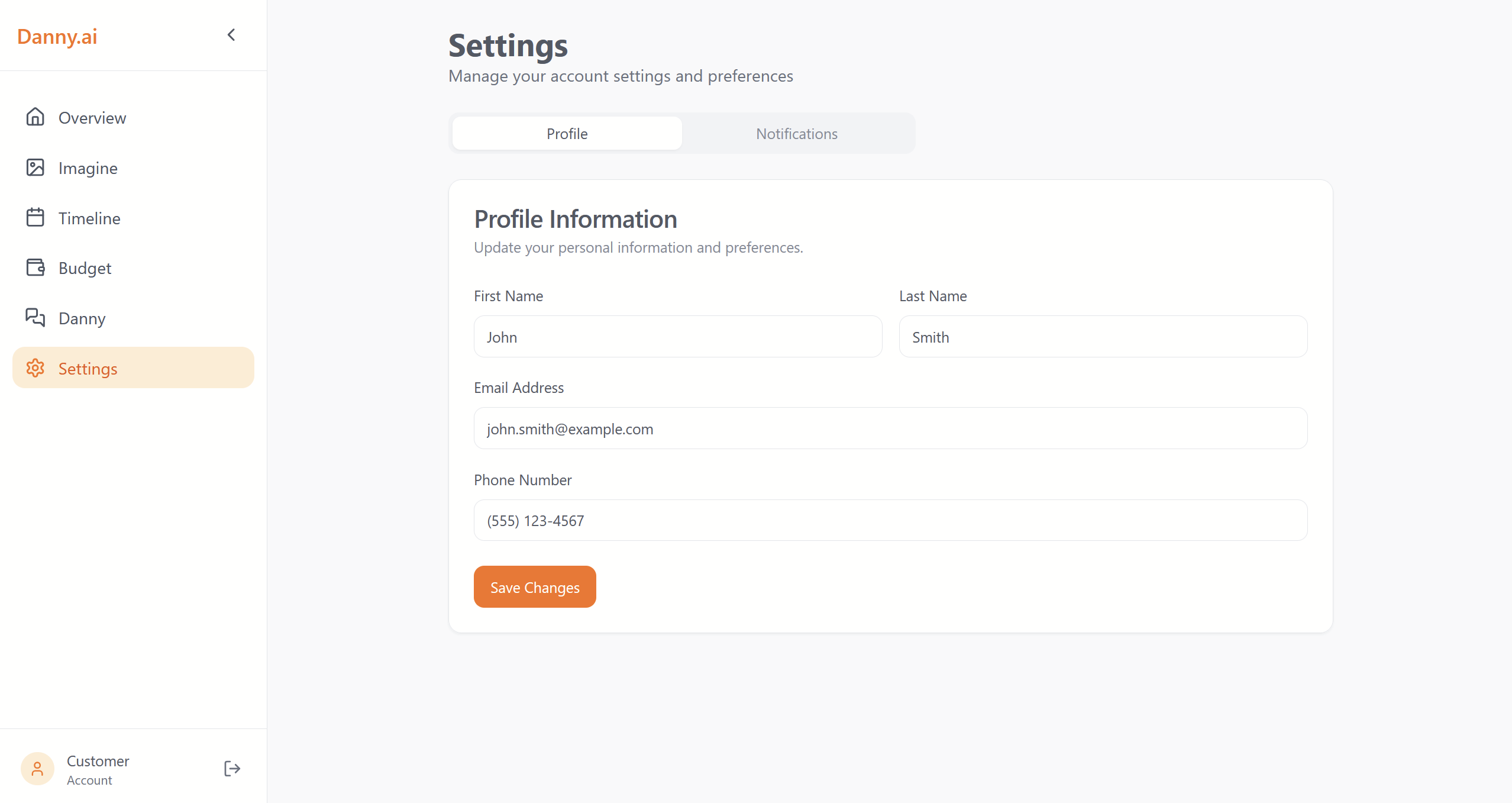Click the Imagine picture icon
Viewport: 1512px width, 803px height.
35,167
